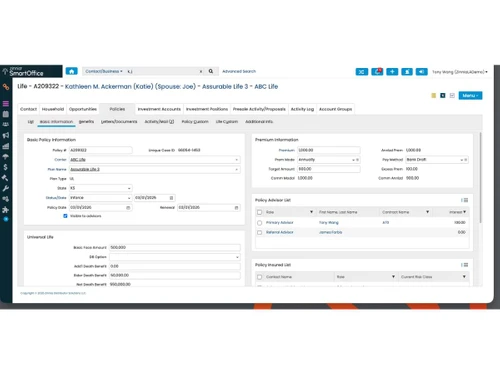Open the wrench tools icon in sidebar
Image resolution: width=500 pixels, height=375 pixels.
click(x=6, y=188)
